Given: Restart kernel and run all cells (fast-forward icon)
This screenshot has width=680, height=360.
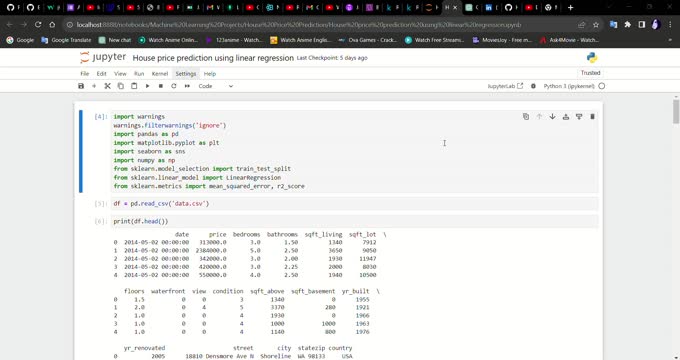Looking at the screenshot, I should 187,86.
